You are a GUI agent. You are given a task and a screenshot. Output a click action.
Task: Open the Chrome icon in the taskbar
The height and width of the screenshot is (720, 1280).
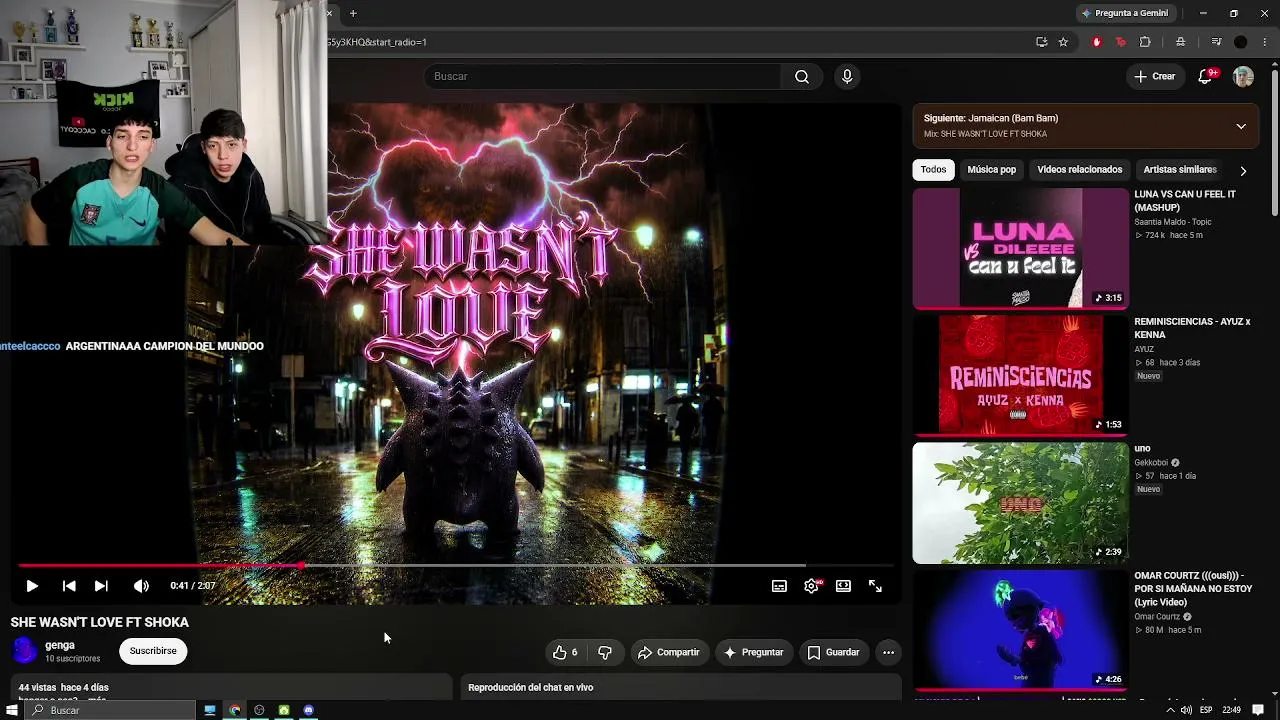click(235, 710)
